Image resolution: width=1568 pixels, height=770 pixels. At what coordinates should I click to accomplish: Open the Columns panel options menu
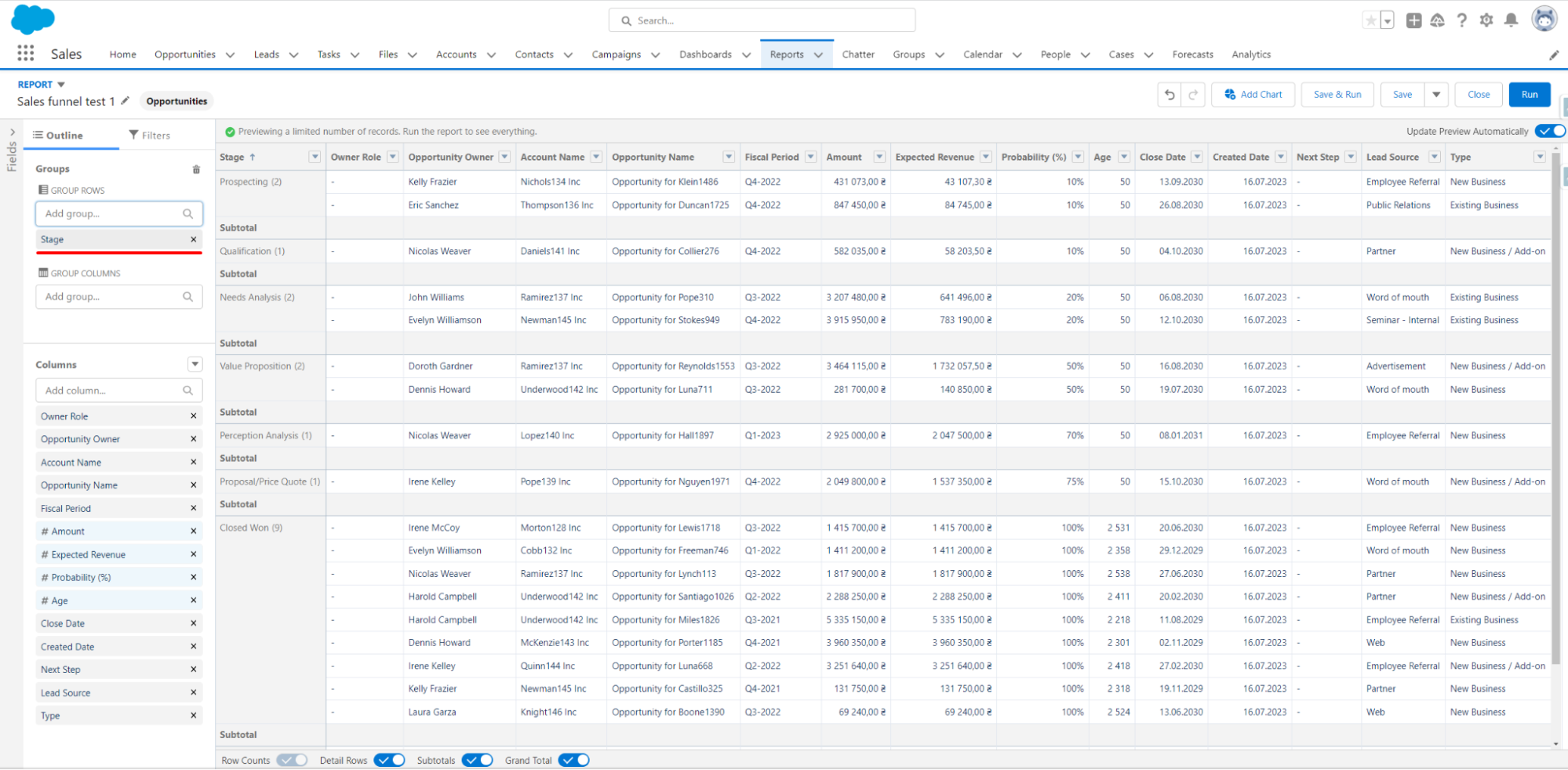[x=194, y=364]
